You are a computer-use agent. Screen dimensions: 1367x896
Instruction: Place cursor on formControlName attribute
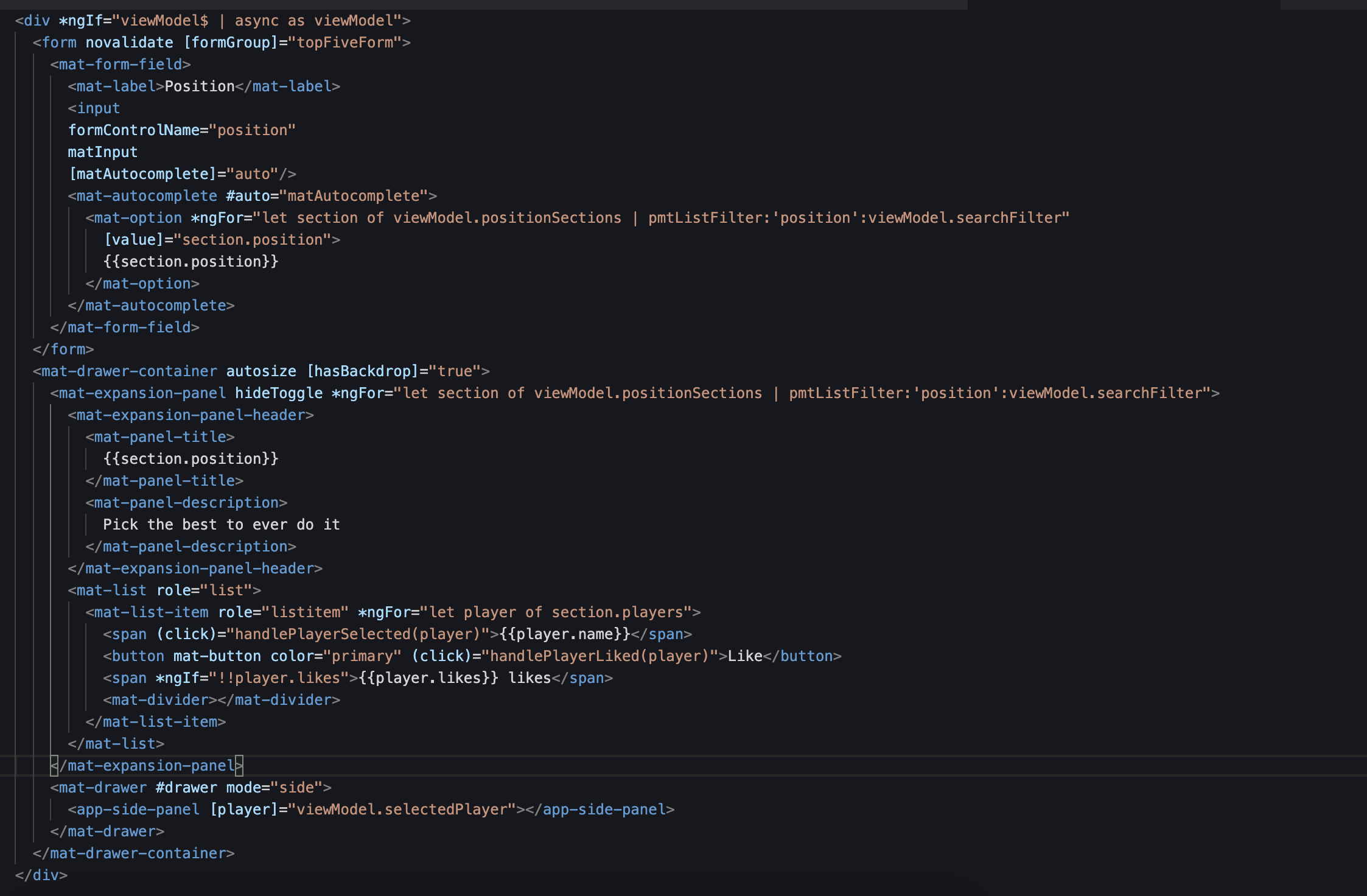coord(134,130)
